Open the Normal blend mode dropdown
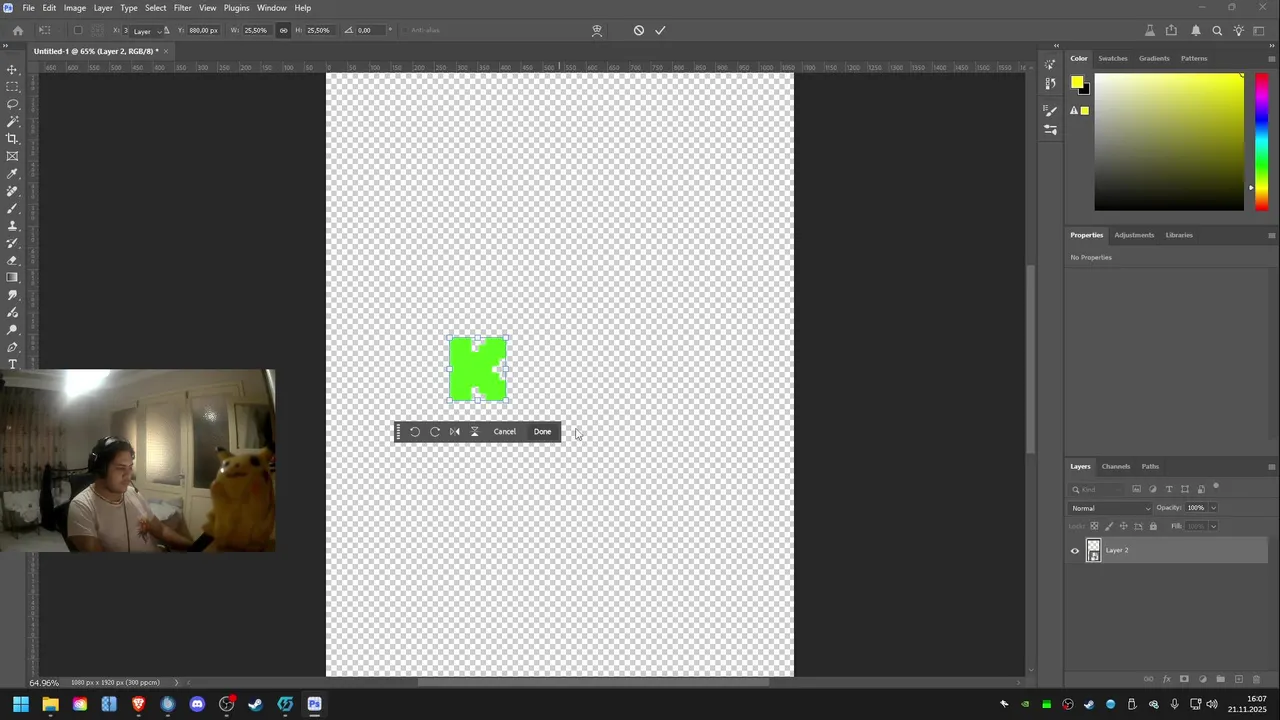This screenshot has width=1280, height=720. [x=1111, y=508]
